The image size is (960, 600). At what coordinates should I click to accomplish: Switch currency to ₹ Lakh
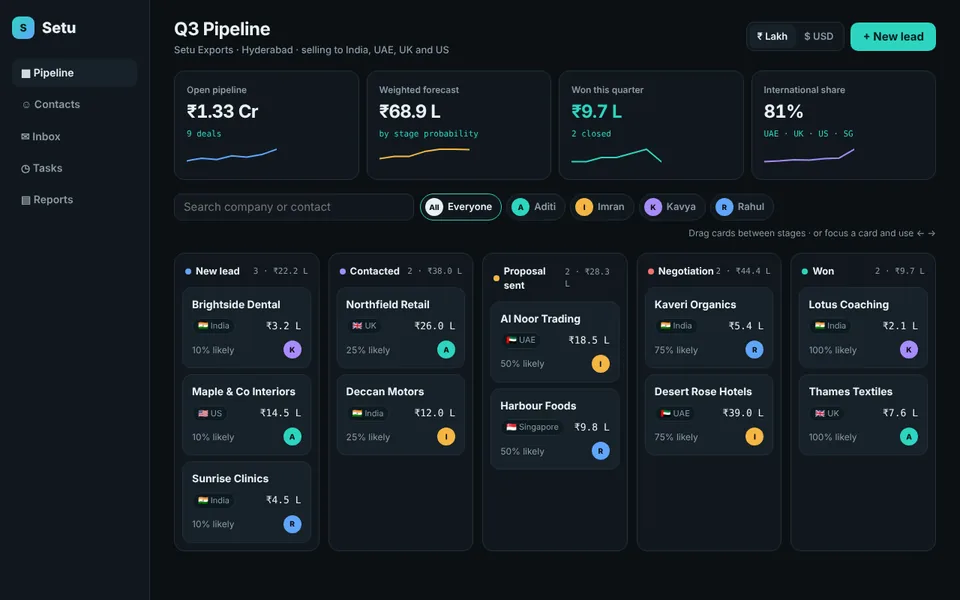(x=772, y=36)
